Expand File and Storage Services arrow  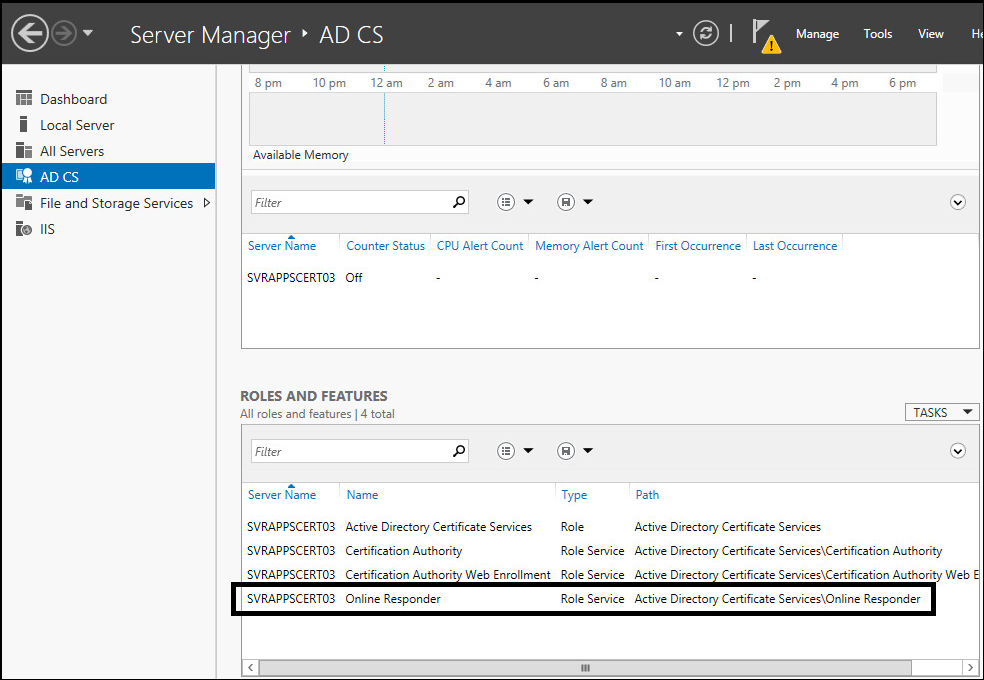pyautogui.click(x=206, y=203)
